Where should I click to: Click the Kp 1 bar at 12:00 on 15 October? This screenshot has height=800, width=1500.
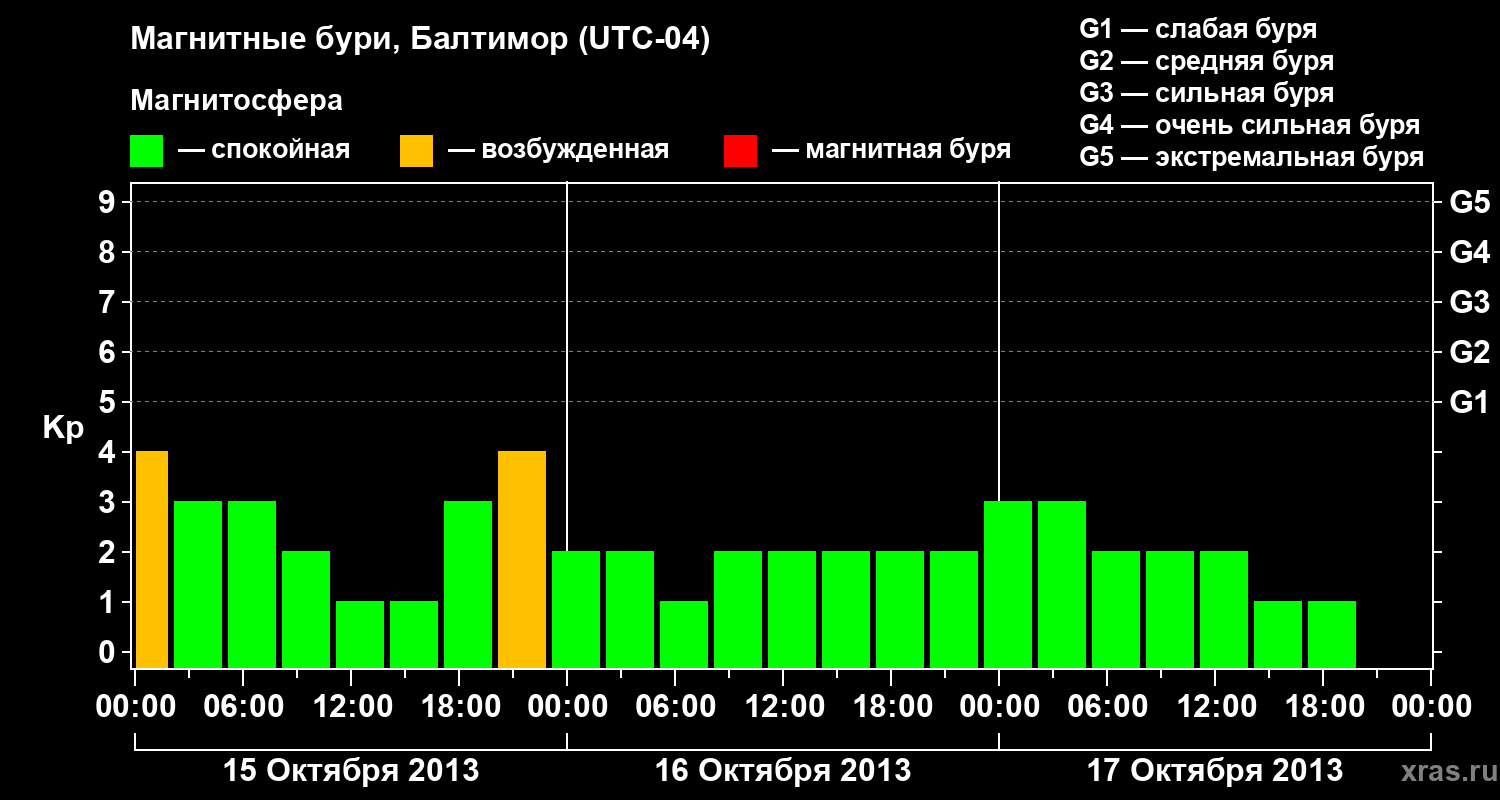(x=360, y=634)
